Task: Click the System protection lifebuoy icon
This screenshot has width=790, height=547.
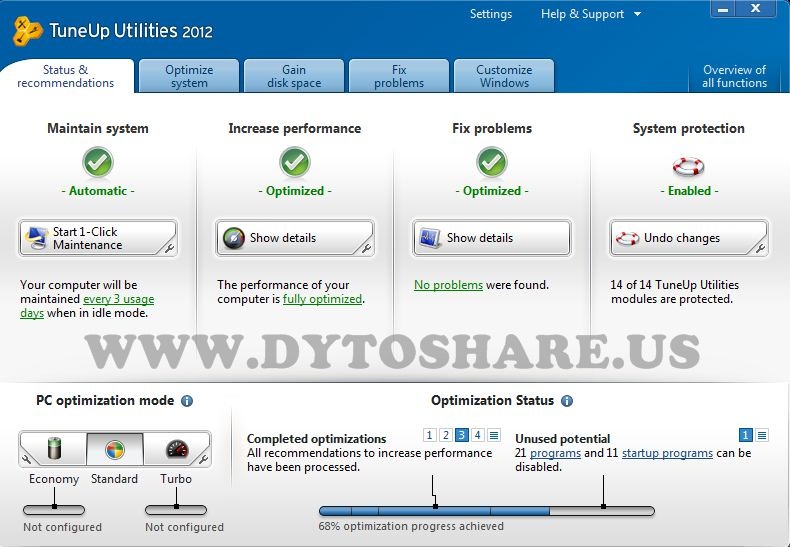Action: [x=688, y=166]
